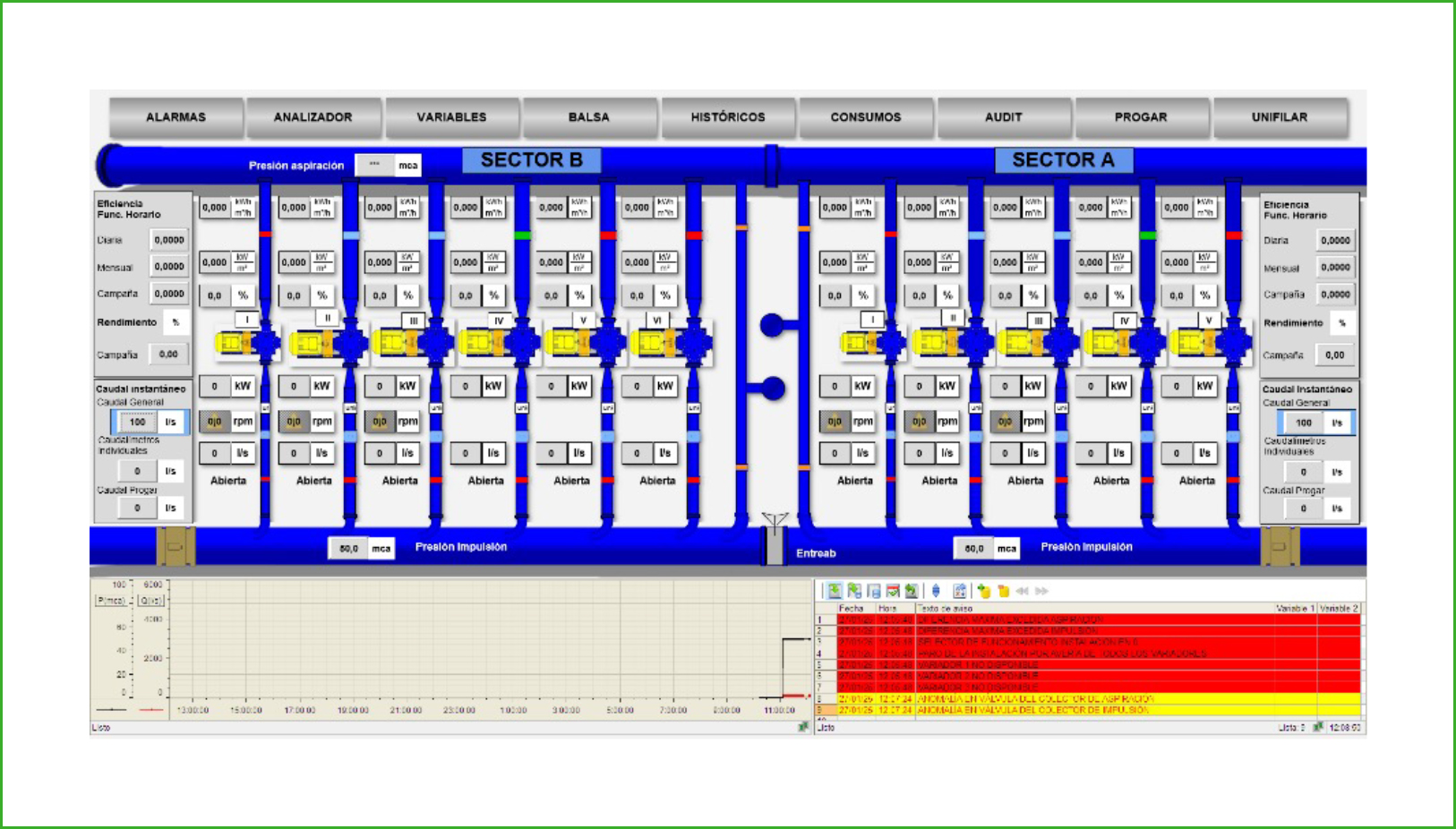The width and height of the screenshot is (1456, 829).
Task: Go to the BALSA section
Action: [588, 117]
